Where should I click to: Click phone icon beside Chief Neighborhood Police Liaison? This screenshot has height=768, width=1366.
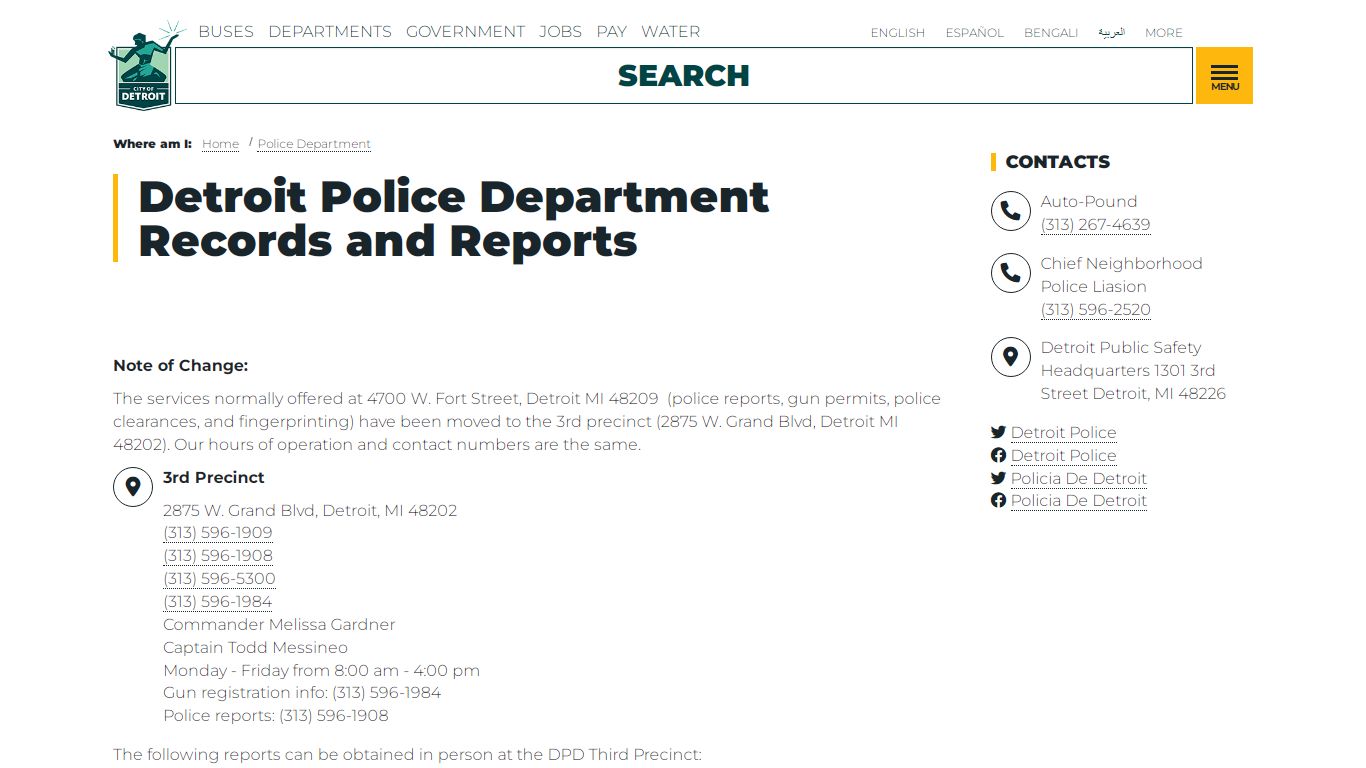(1010, 273)
